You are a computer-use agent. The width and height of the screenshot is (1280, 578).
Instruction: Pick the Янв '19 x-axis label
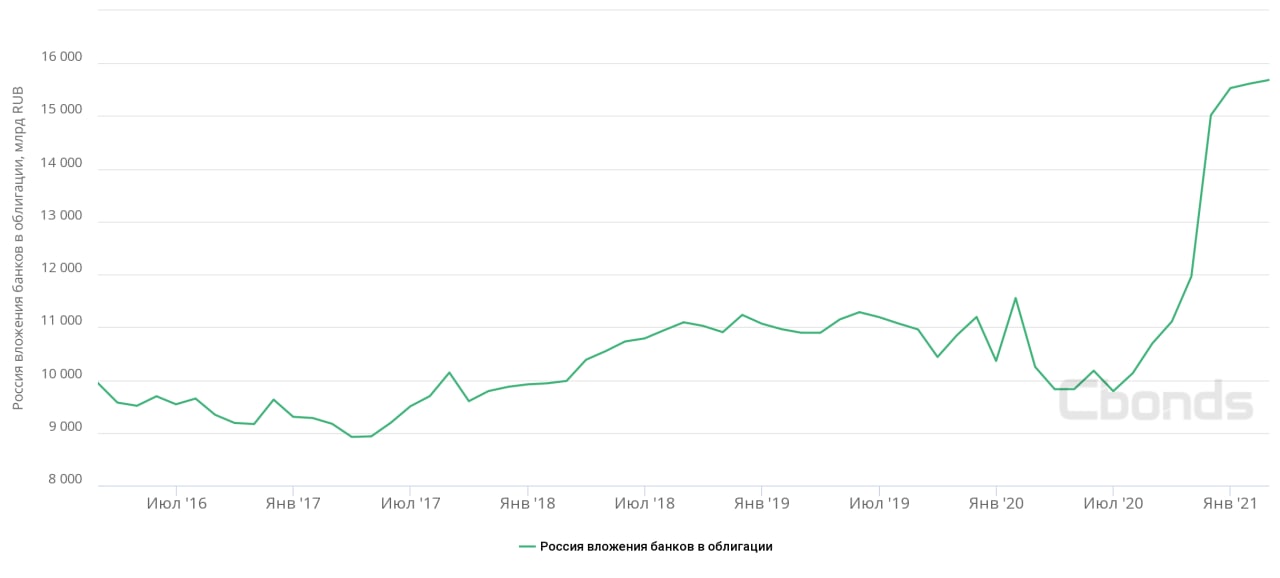(762, 503)
